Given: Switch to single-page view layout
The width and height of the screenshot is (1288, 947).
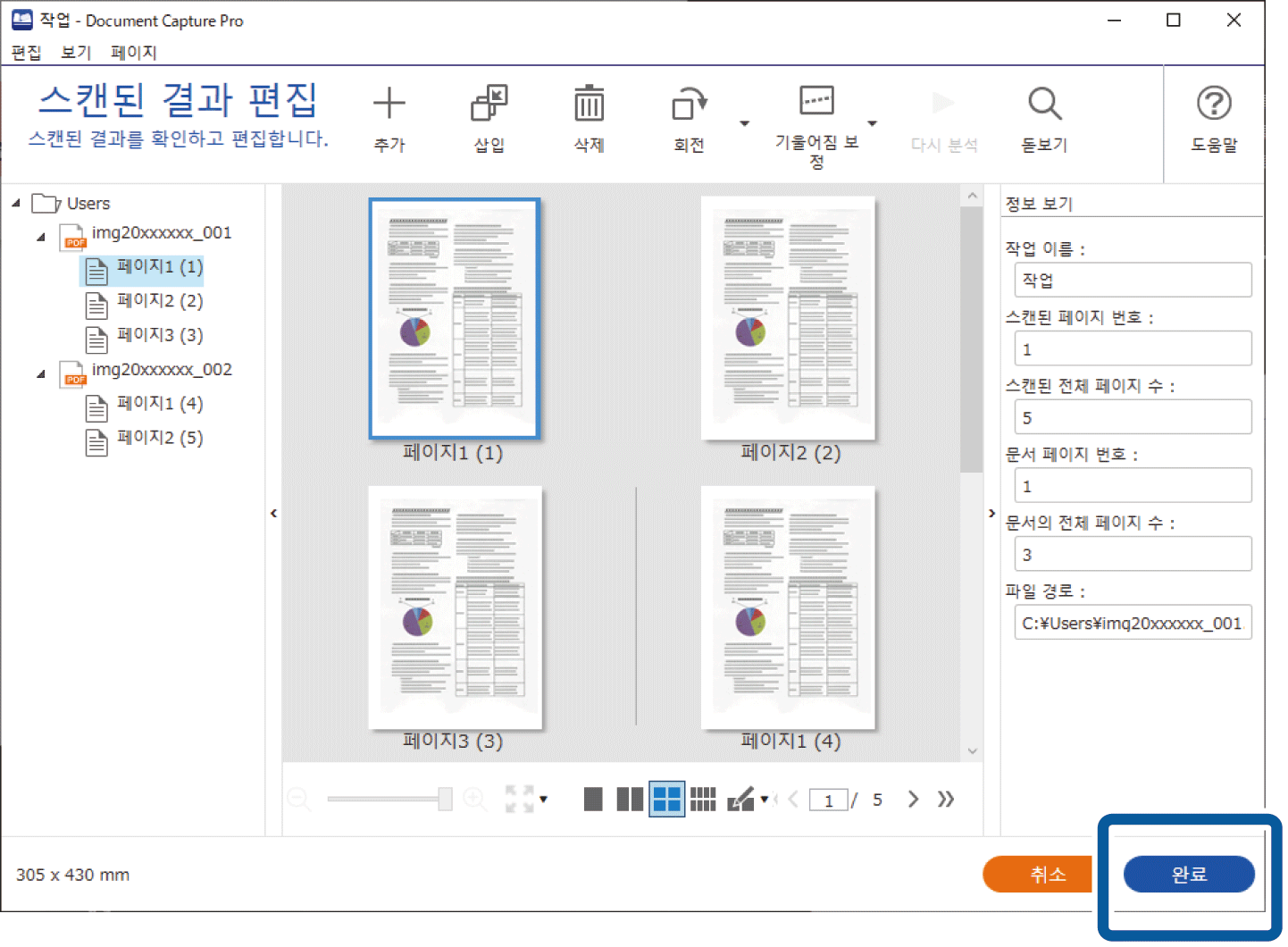Looking at the screenshot, I should 593,799.
